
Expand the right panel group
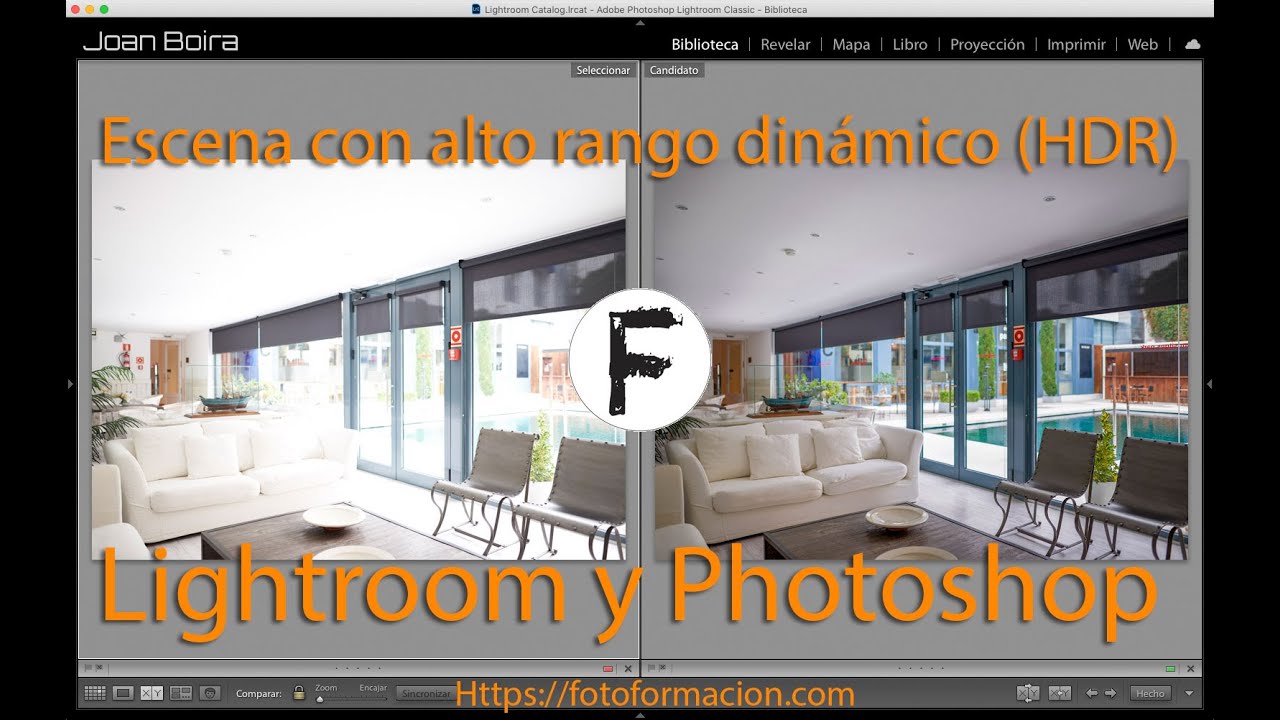pos(1209,383)
